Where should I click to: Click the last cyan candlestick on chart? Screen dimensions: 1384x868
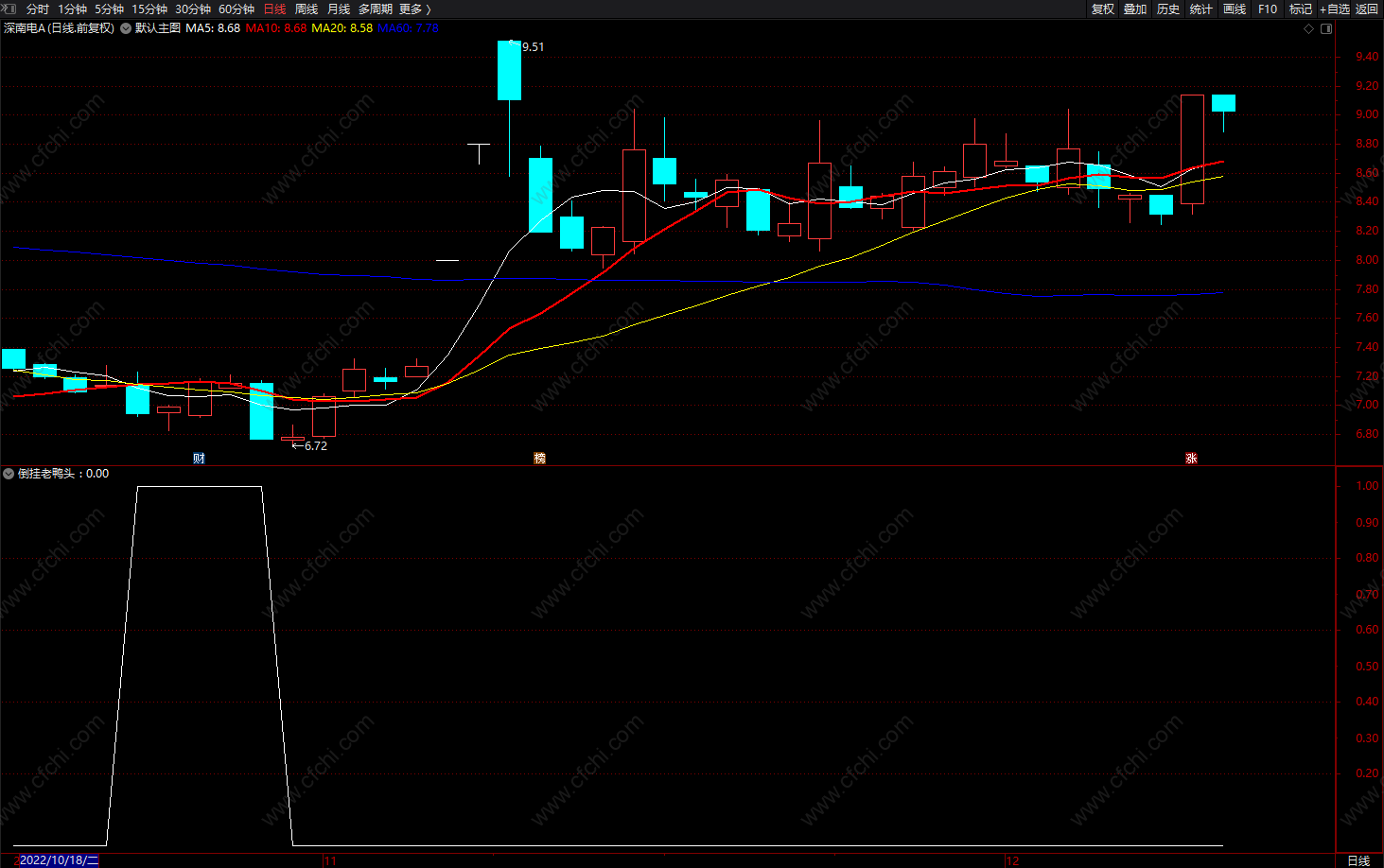pyautogui.click(x=1223, y=103)
